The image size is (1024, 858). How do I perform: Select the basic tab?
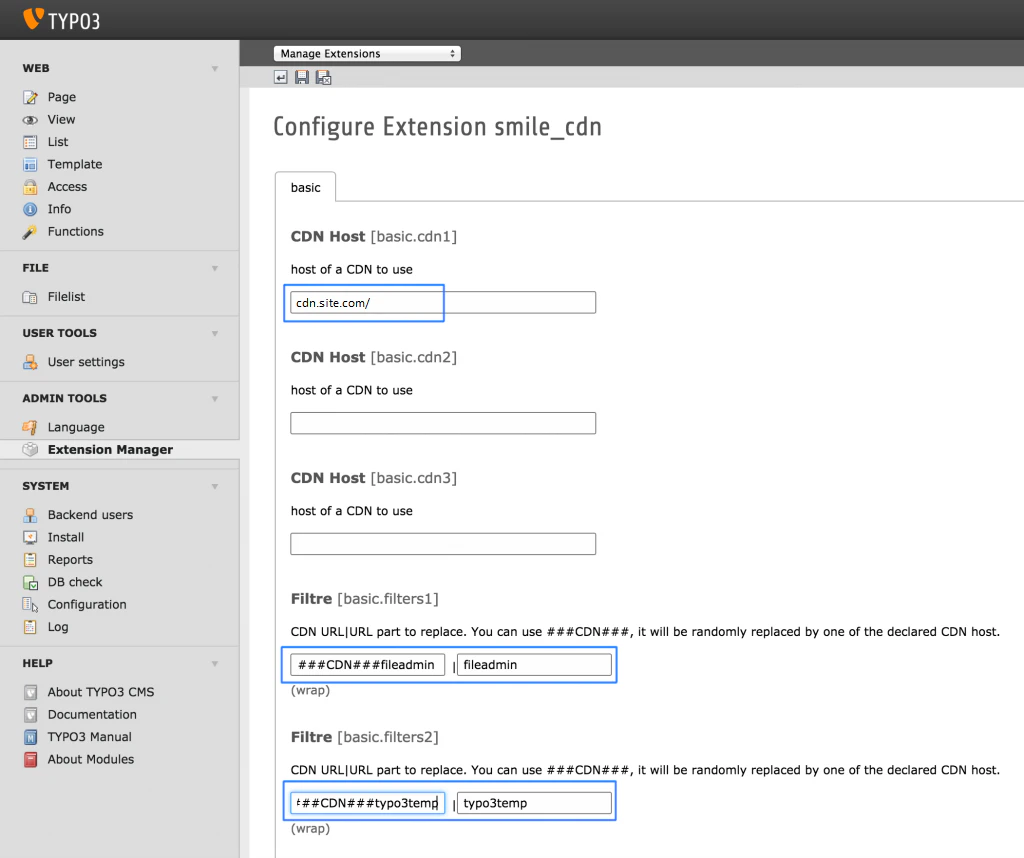tap(306, 187)
